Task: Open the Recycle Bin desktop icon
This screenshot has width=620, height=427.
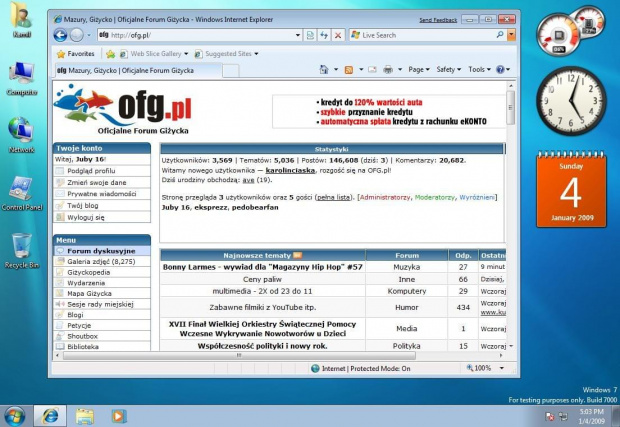Action: click(x=21, y=248)
